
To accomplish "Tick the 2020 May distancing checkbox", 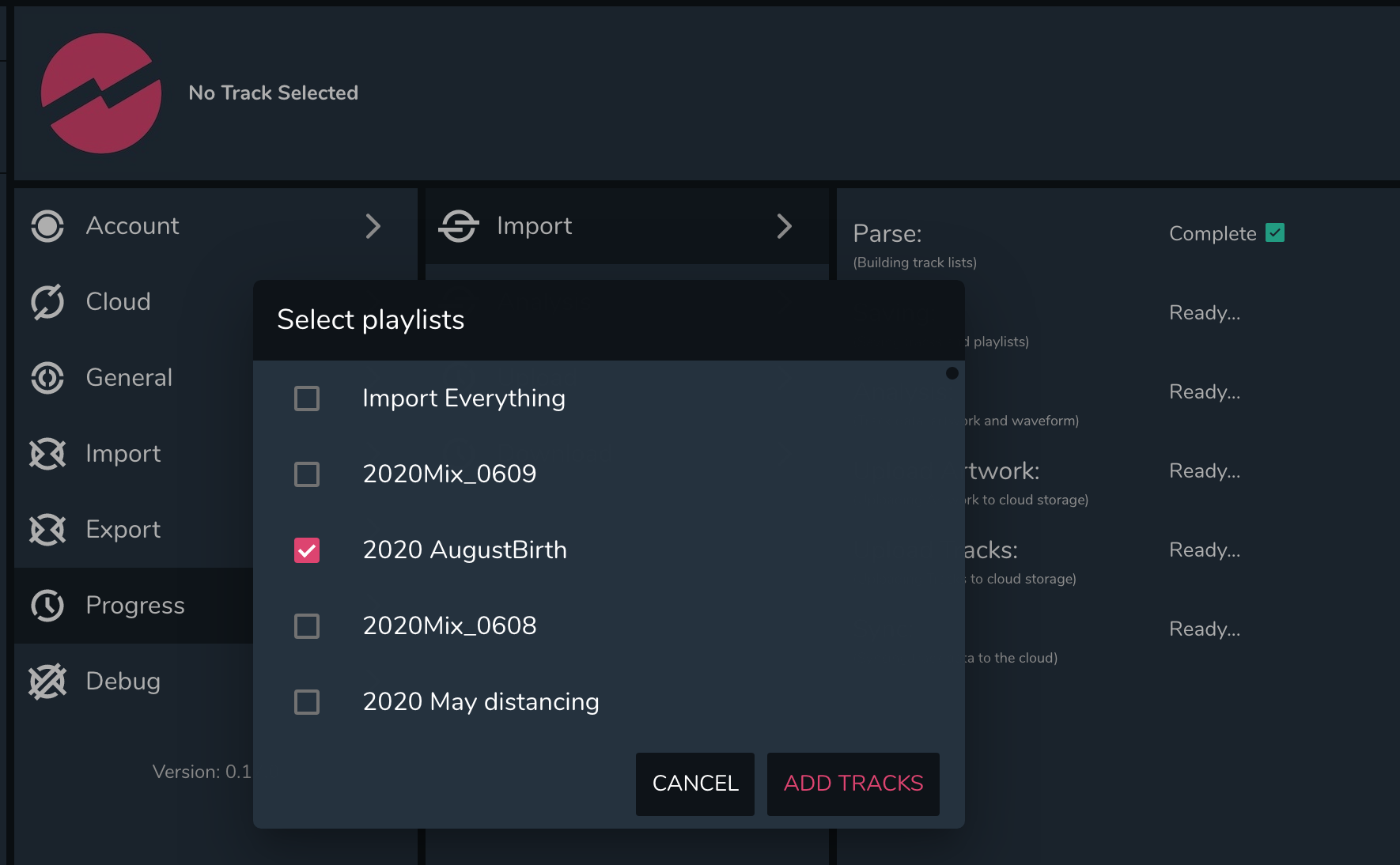I will click(307, 702).
